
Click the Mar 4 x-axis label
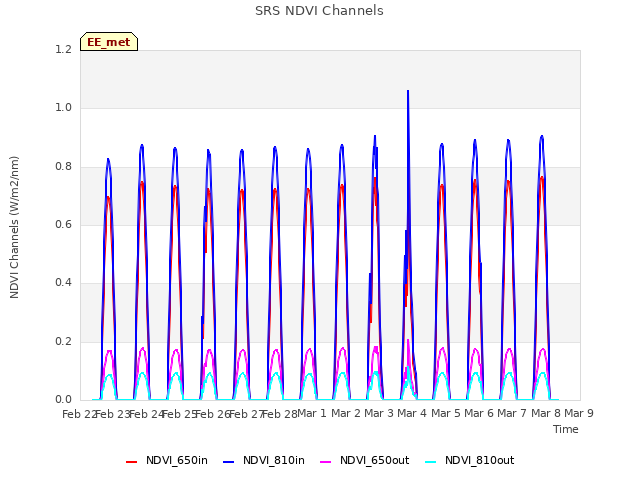(x=412, y=413)
